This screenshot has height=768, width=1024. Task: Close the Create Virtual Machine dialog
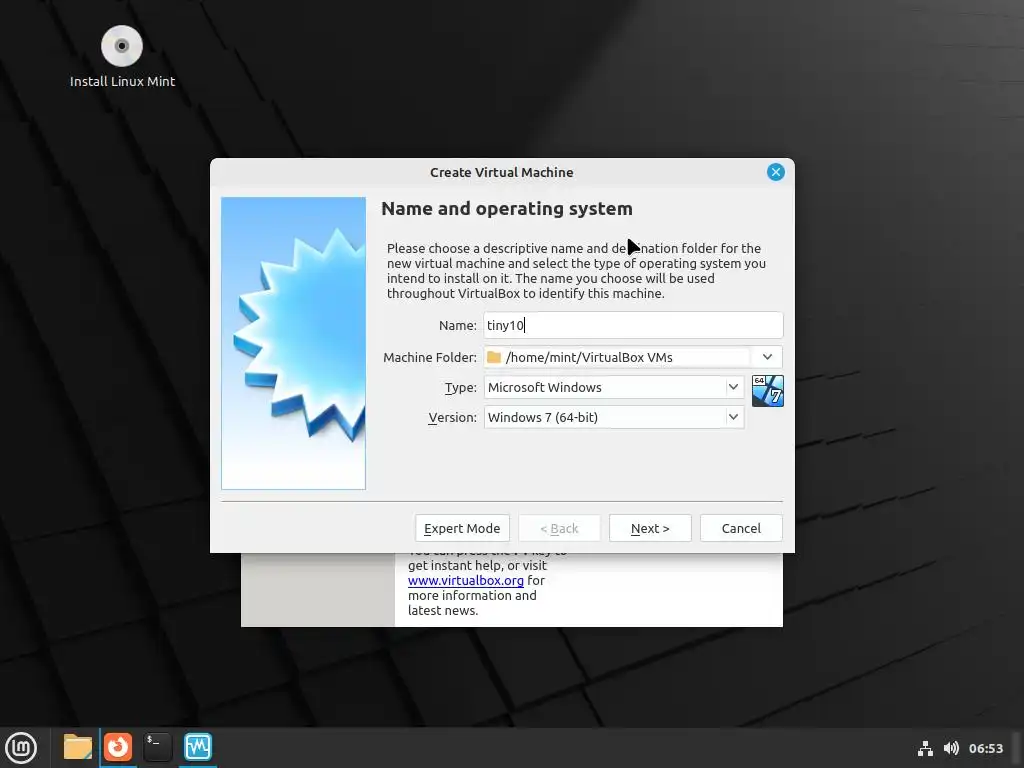[x=775, y=172]
